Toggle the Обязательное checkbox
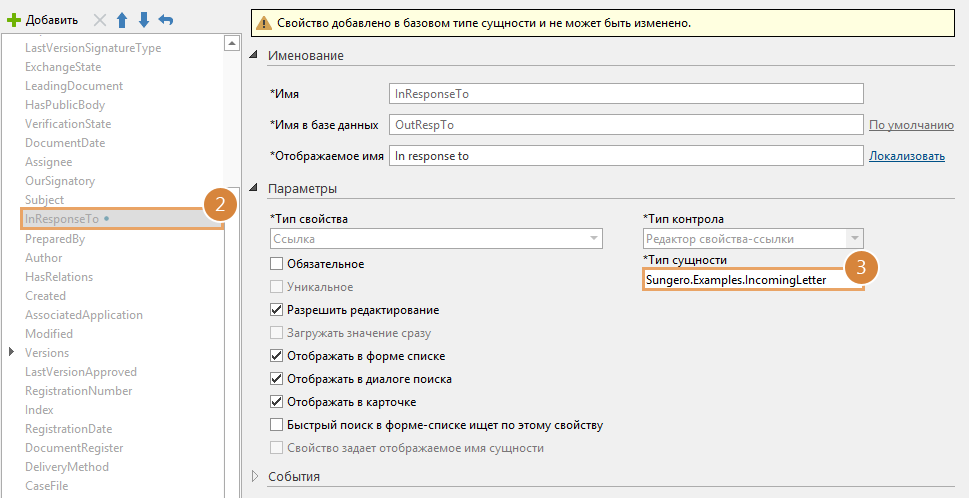 [x=277, y=264]
